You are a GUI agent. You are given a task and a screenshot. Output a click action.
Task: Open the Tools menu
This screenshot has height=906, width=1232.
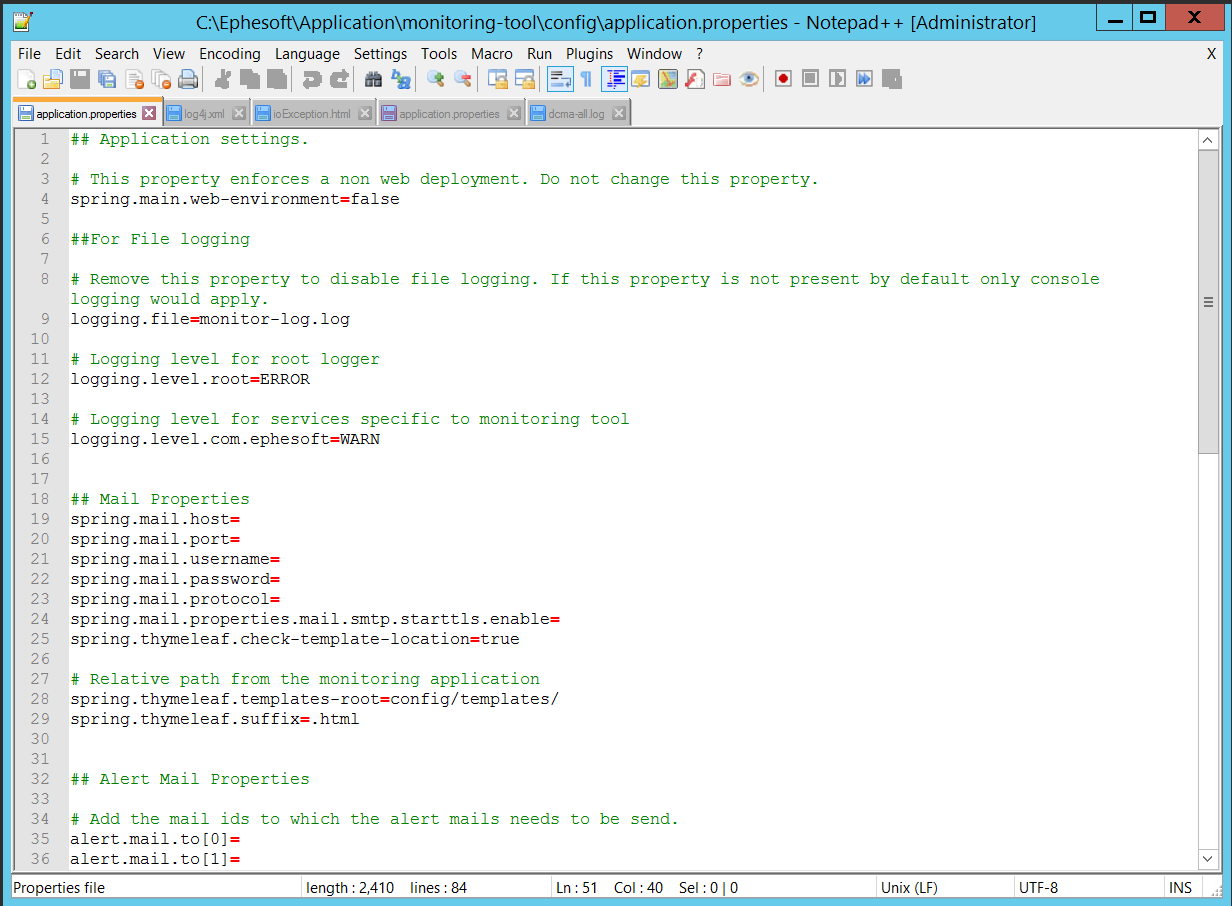pyautogui.click(x=439, y=54)
